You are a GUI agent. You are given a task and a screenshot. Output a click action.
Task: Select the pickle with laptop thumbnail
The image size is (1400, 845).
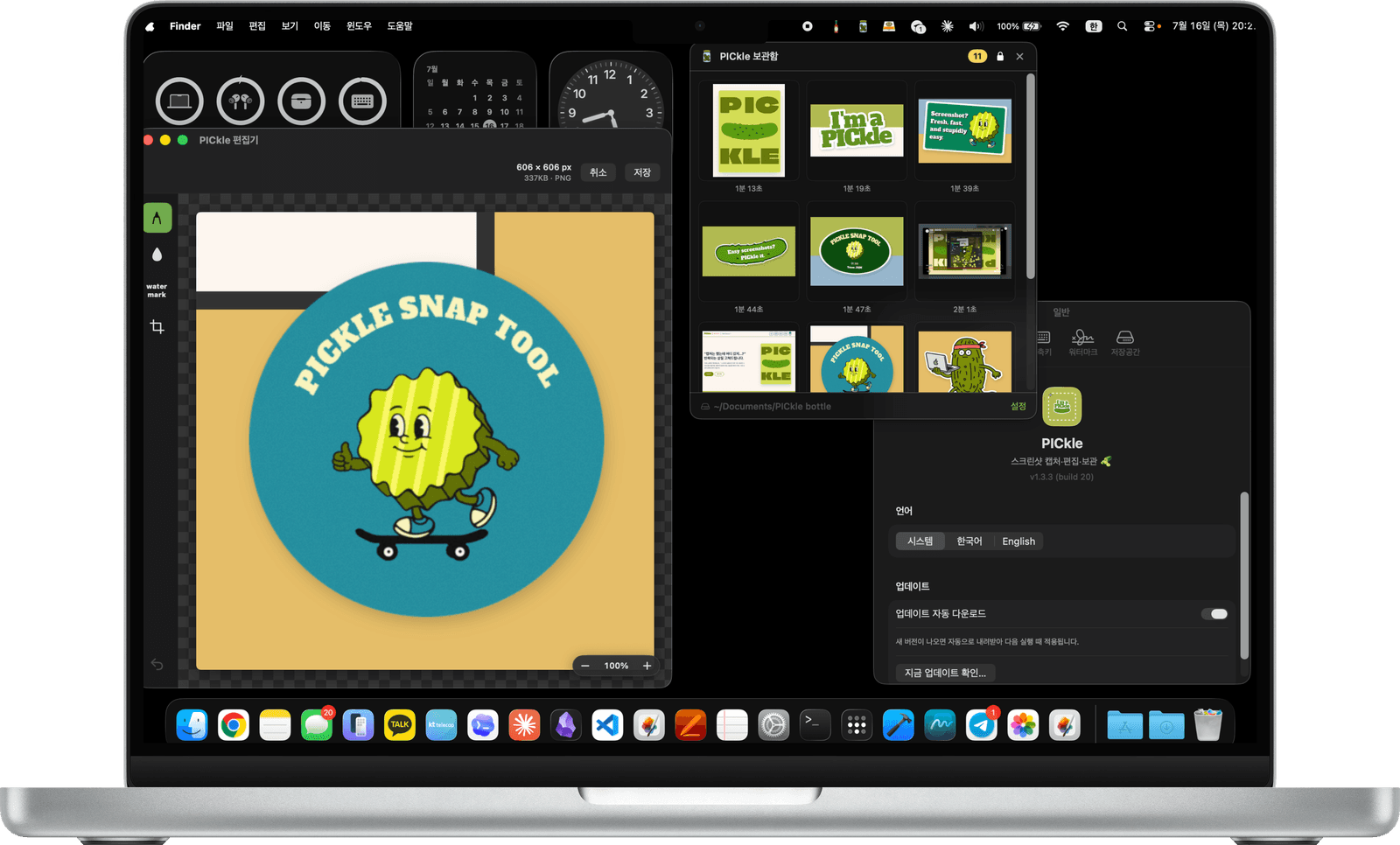(965, 360)
